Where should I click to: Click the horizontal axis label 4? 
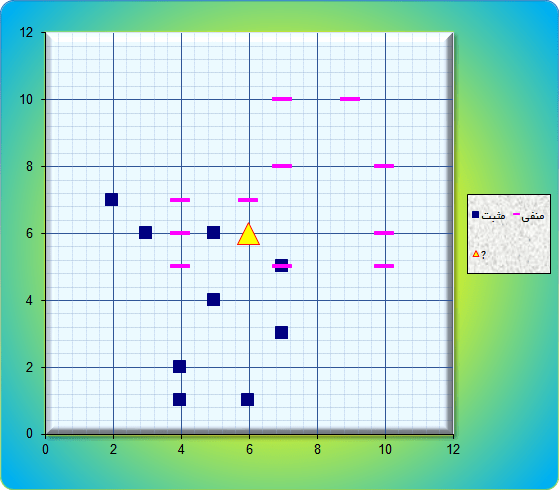point(181,449)
